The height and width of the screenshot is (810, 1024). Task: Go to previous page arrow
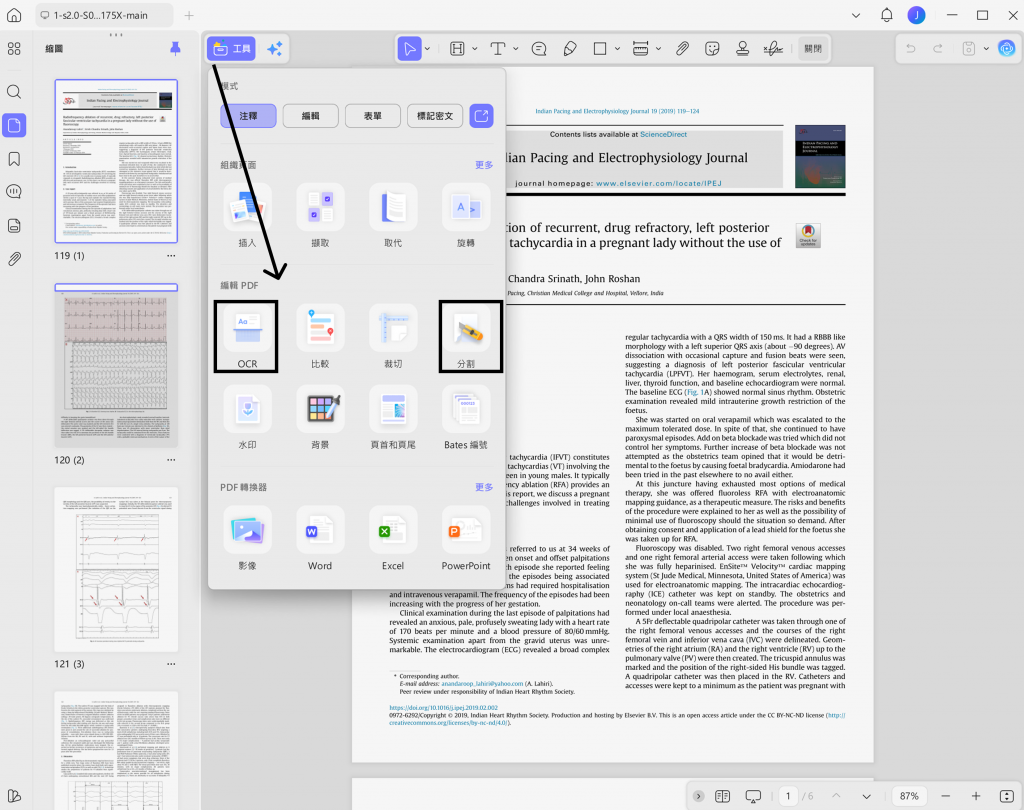tap(836, 796)
